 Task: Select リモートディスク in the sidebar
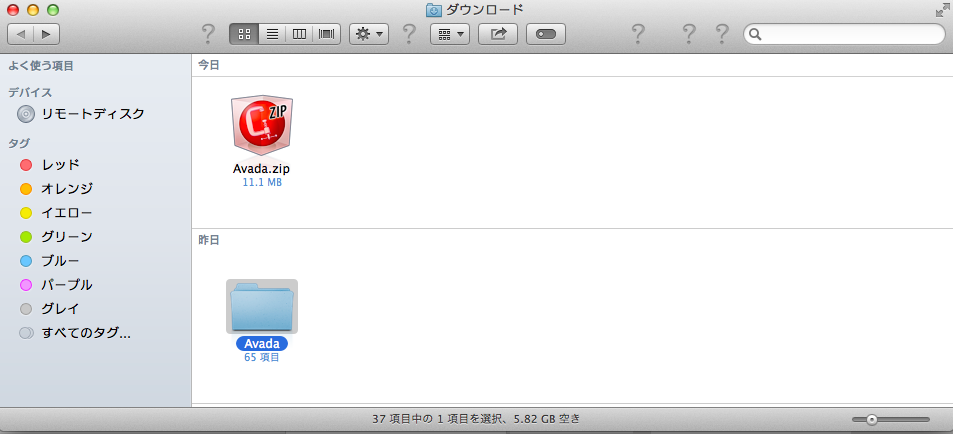(95, 114)
